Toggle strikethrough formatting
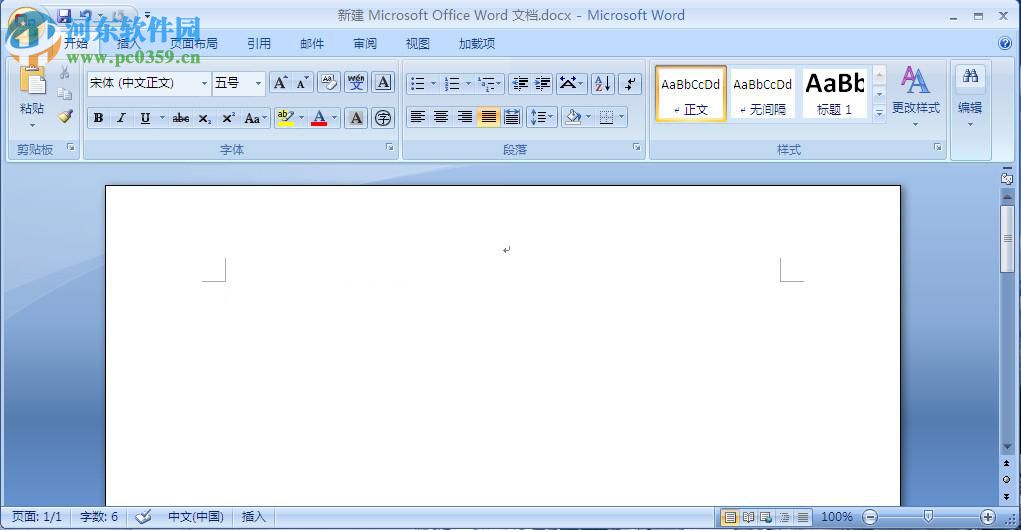Screen dimensions: 1021x530 (x=181, y=119)
